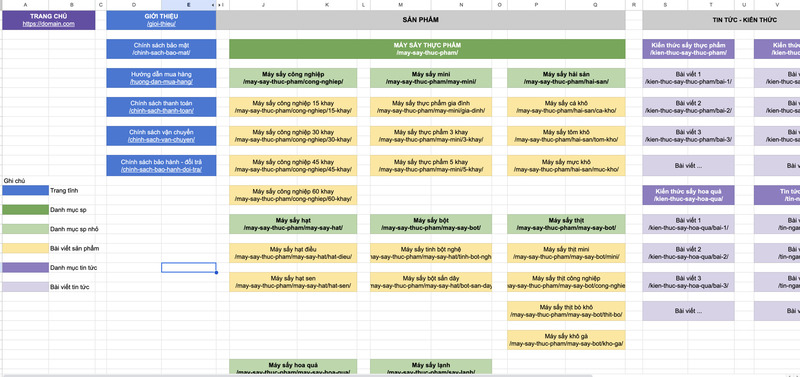Select the Kiến thức sấy hoa quả category cell
The height and width of the screenshot is (377, 800).
pos(688,195)
